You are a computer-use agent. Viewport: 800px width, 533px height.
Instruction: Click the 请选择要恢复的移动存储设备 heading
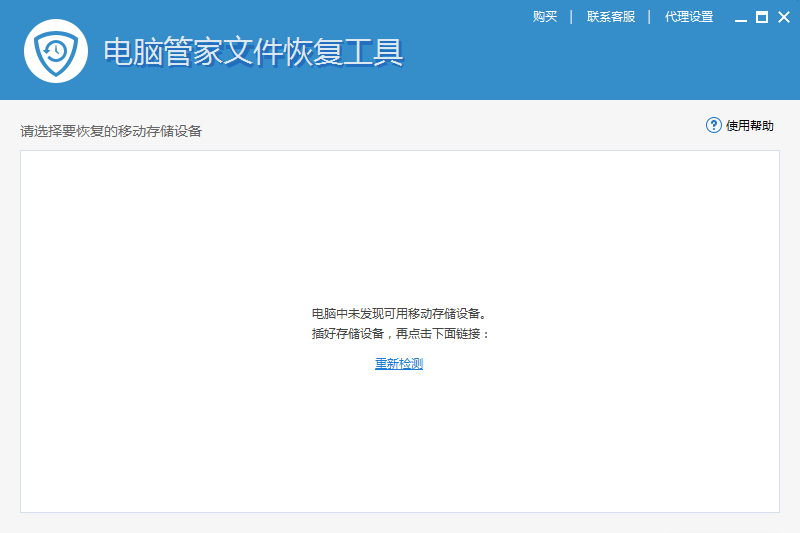(111, 131)
